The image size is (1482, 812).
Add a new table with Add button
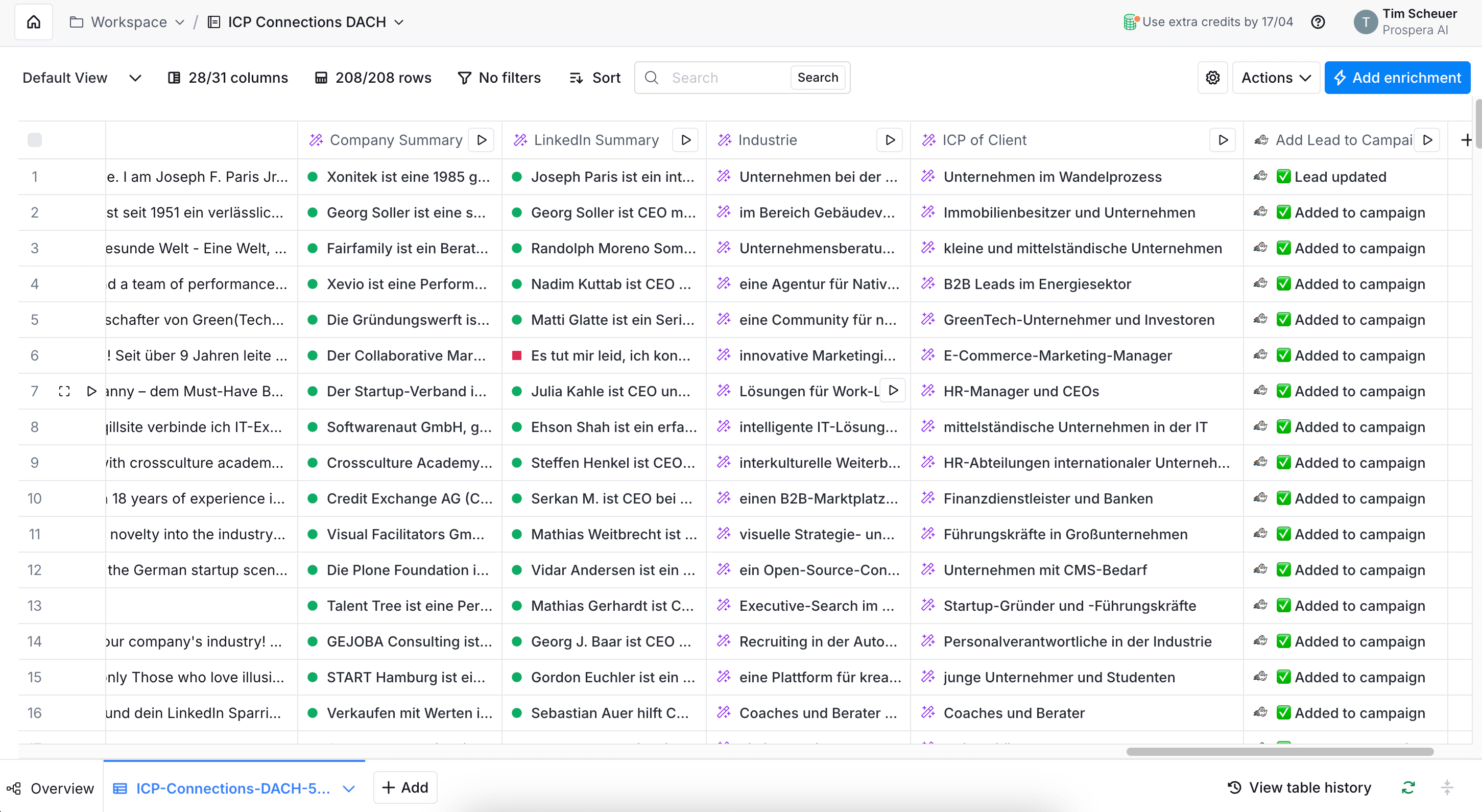point(405,787)
